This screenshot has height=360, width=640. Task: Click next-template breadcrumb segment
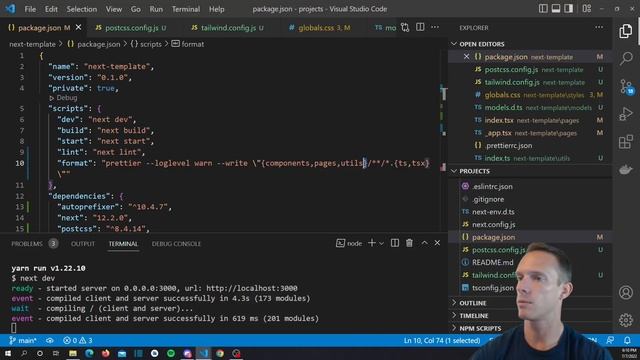tap(32, 44)
